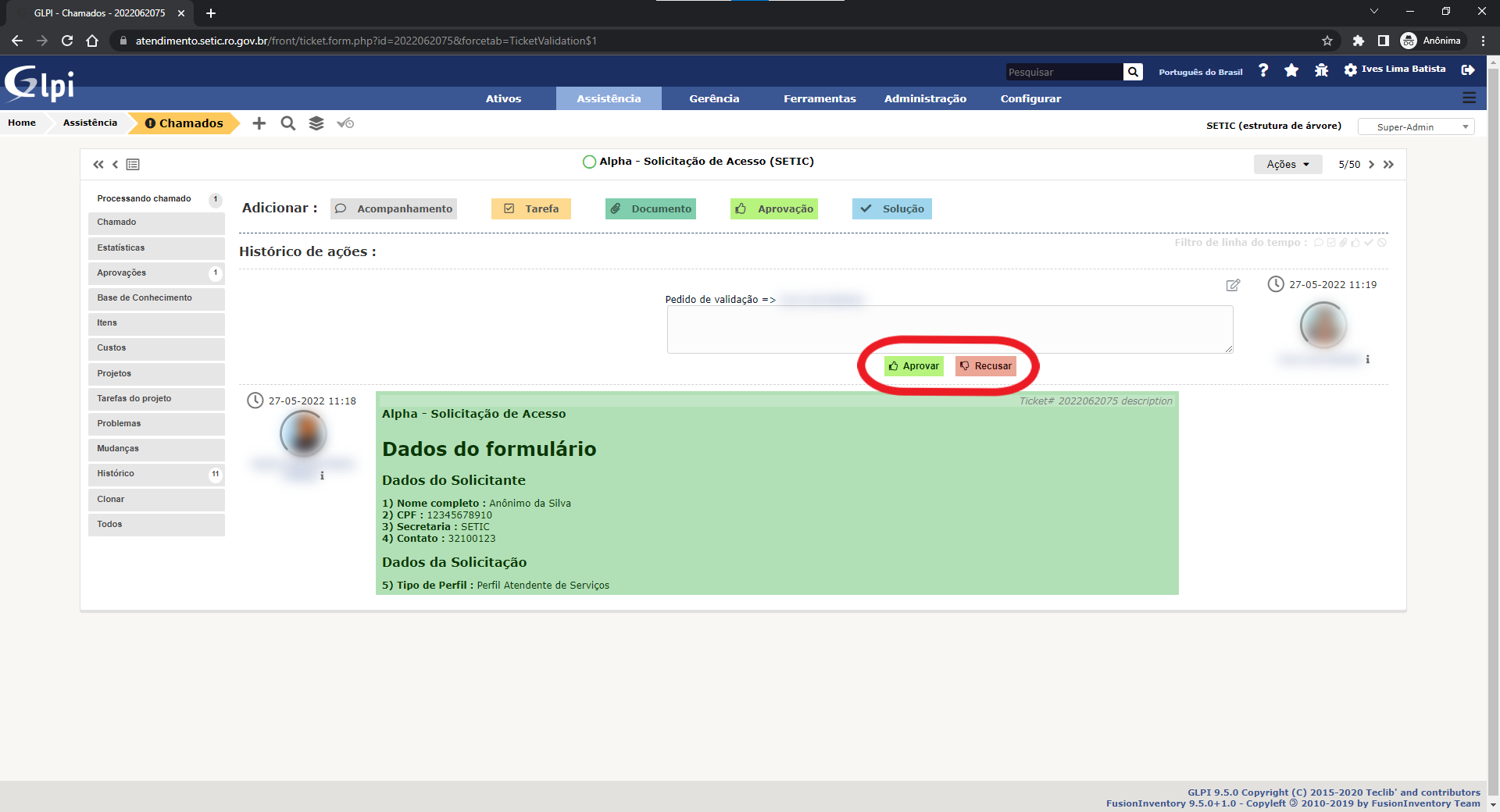This screenshot has width=1500, height=812.
Task: Toggle timeline filter for approvals (thumbs up)
Action: coord(1355,243)
